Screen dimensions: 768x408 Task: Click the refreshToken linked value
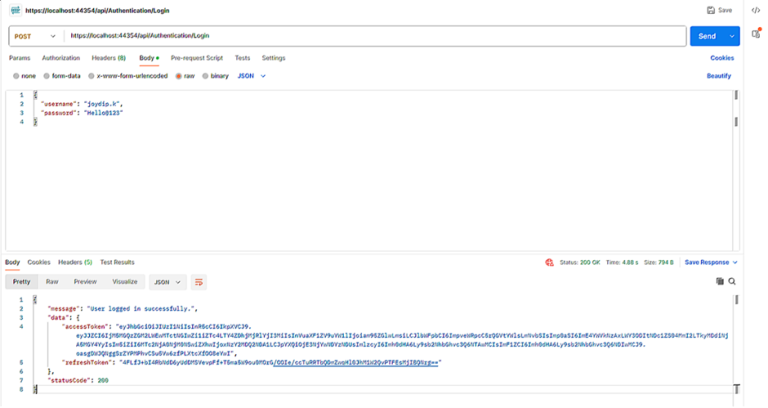tap(357, 363)
